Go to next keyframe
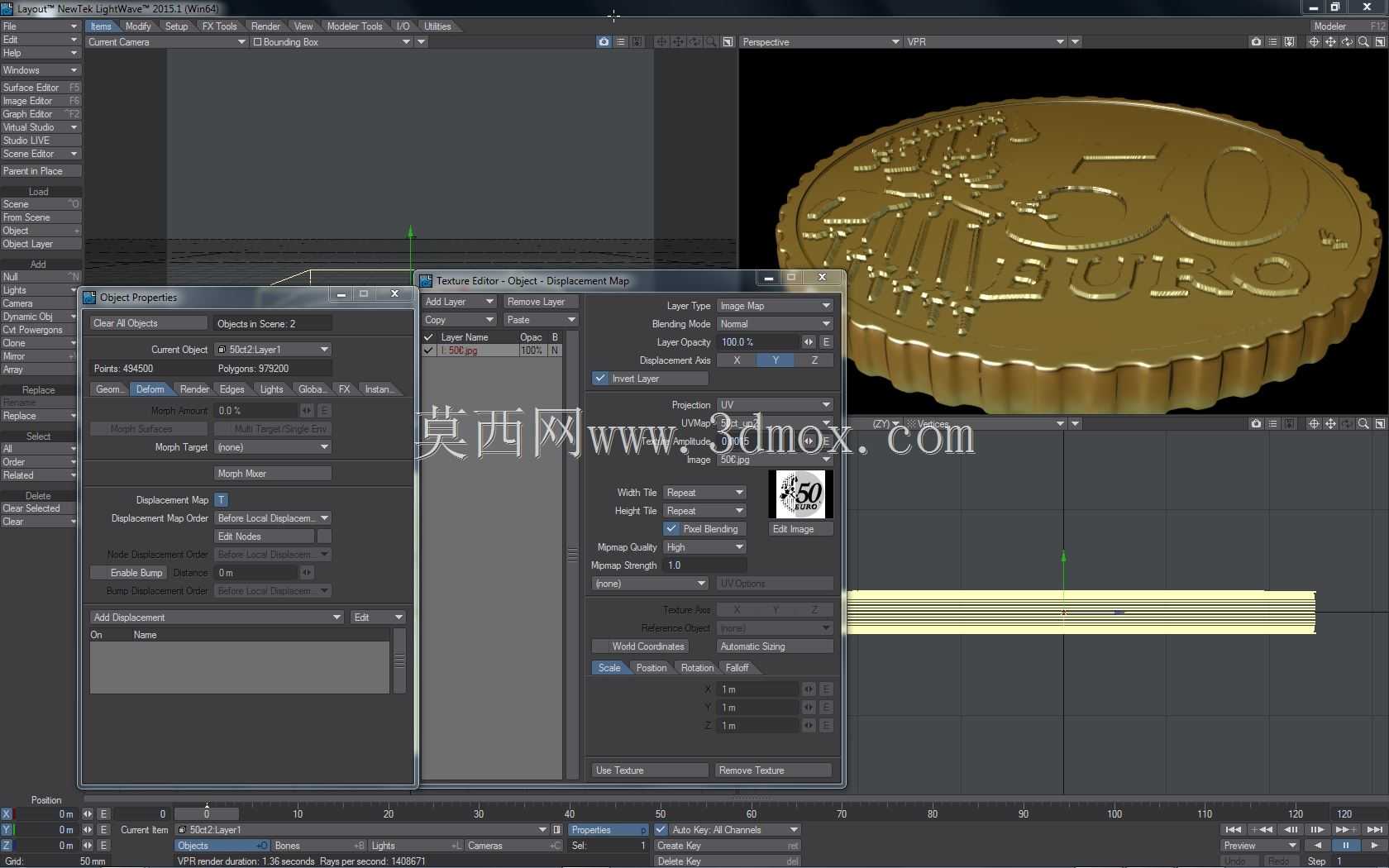Viewport: 1389px width, 868px height. tap(1345, 830)
